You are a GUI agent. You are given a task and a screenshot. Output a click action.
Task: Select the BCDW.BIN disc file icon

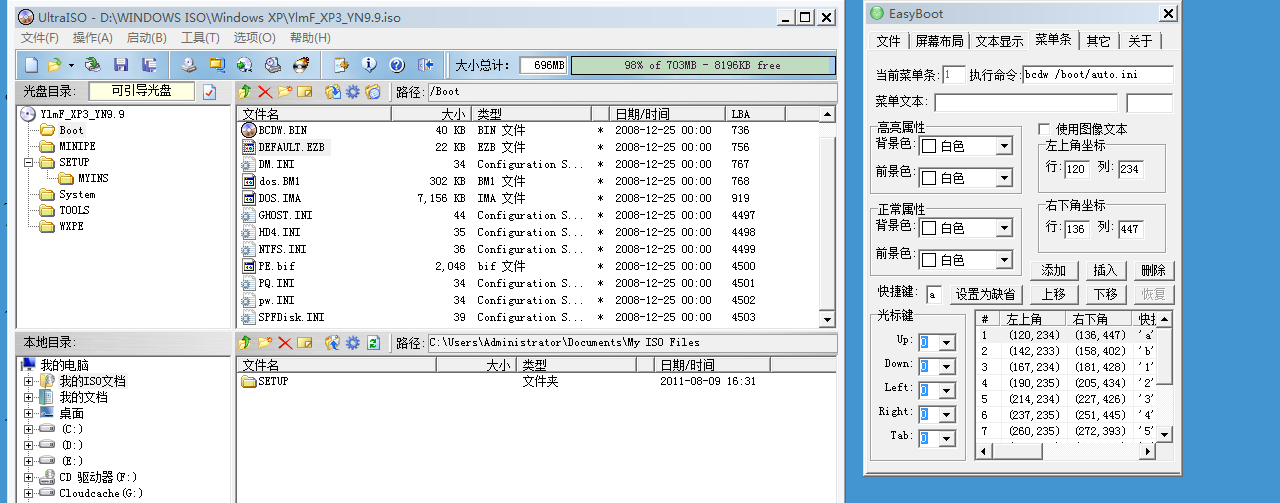tap(250, 130)
